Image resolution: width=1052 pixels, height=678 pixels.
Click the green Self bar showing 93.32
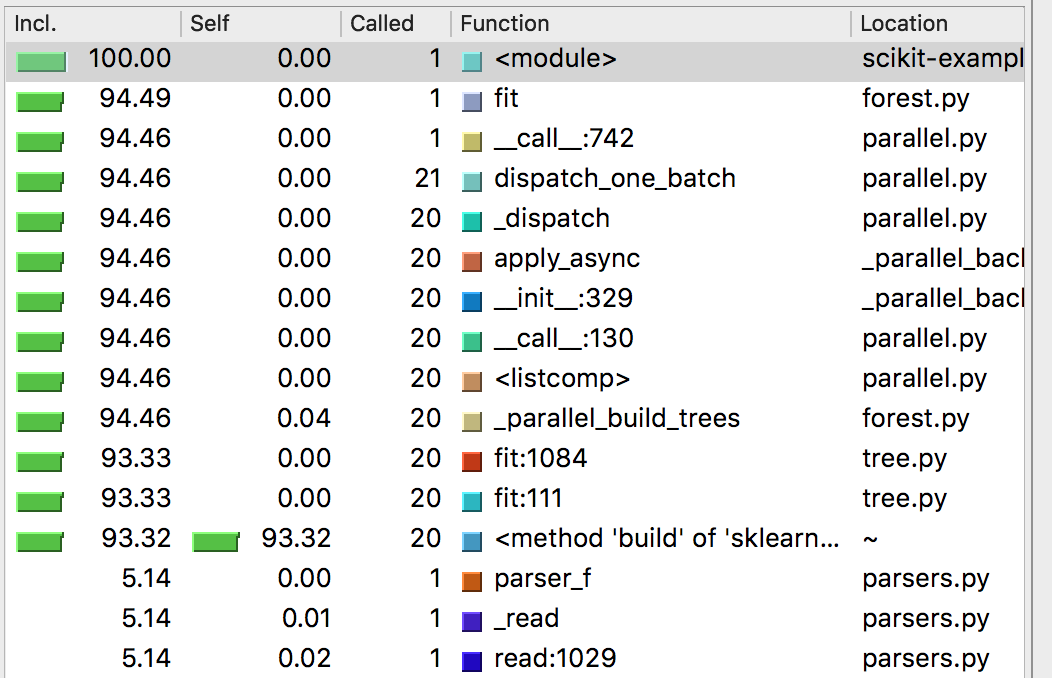(215, 542)
